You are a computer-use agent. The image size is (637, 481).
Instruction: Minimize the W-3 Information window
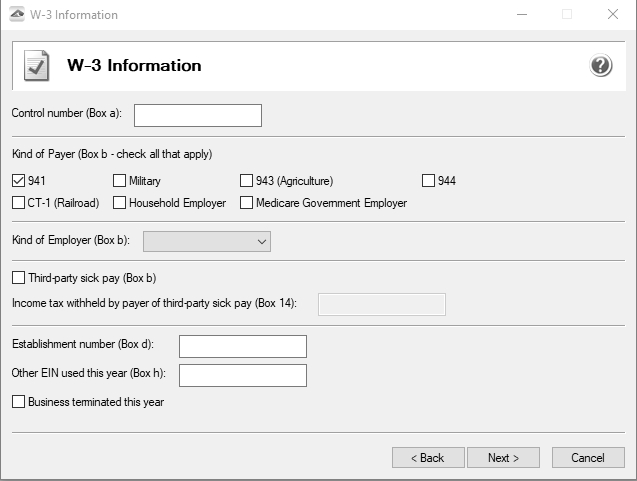point(522,15)
